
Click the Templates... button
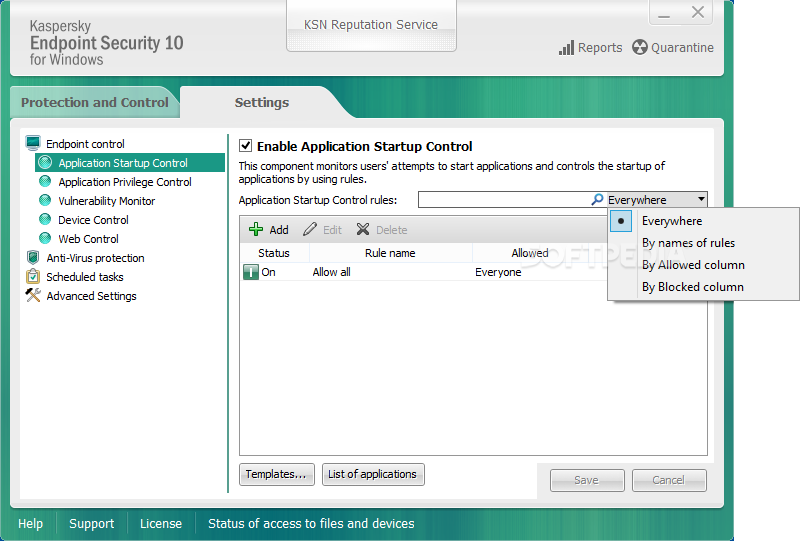(x=277, y=474)
